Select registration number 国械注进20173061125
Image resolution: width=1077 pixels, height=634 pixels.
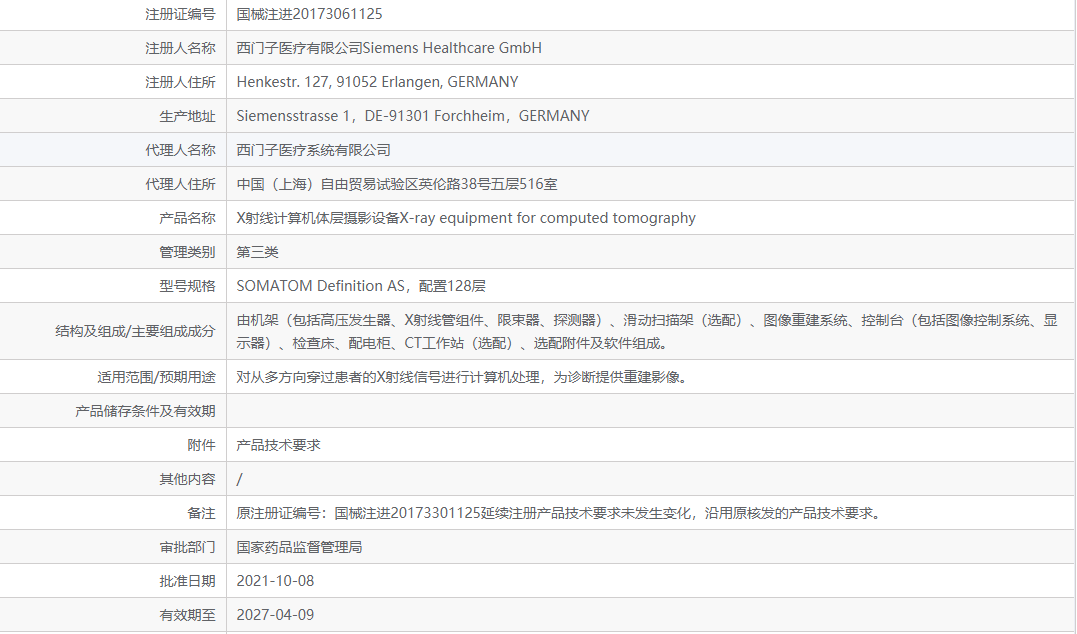click(309, 14)
